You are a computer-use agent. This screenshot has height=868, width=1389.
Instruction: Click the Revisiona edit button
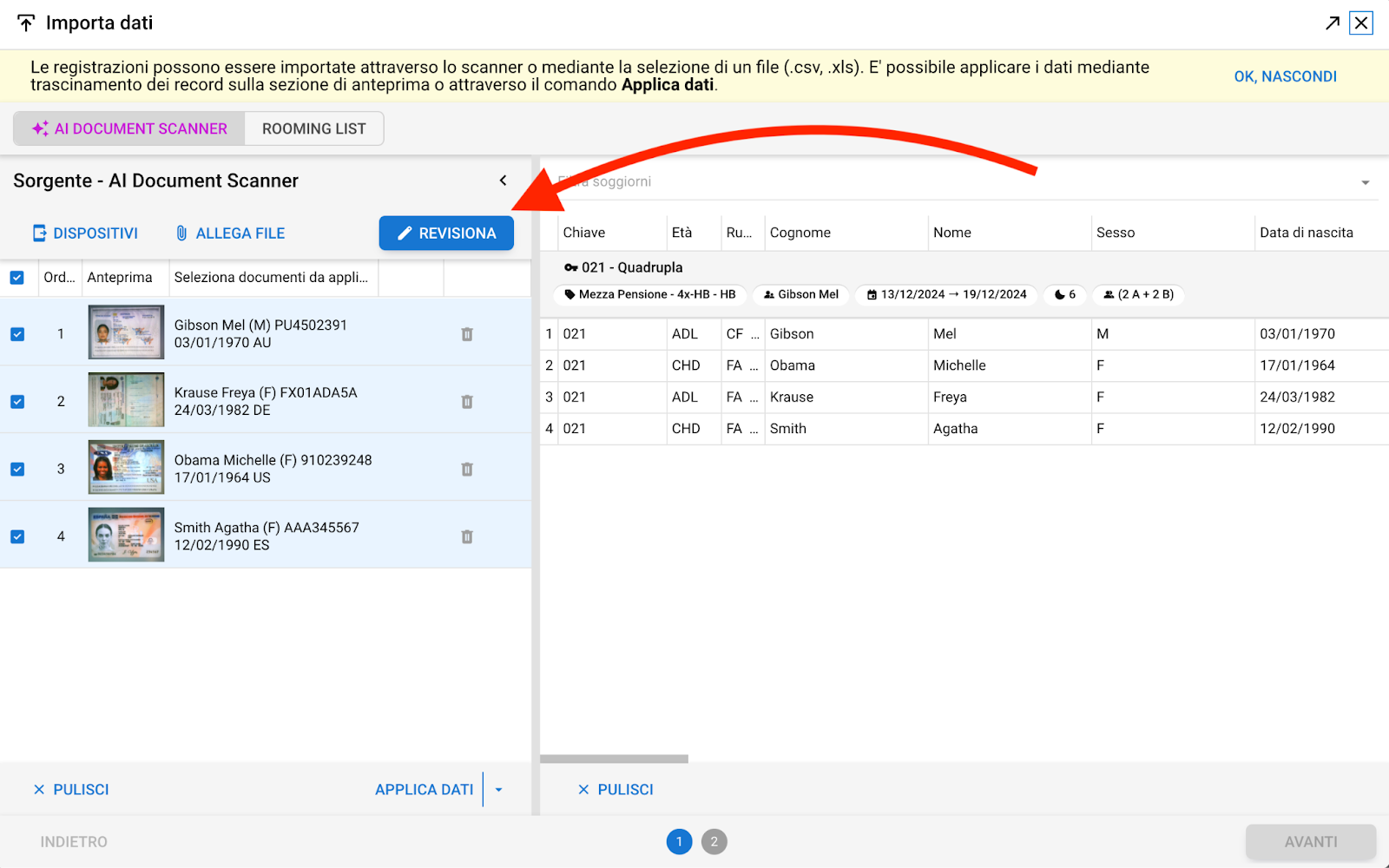click(x=446, y=233)
